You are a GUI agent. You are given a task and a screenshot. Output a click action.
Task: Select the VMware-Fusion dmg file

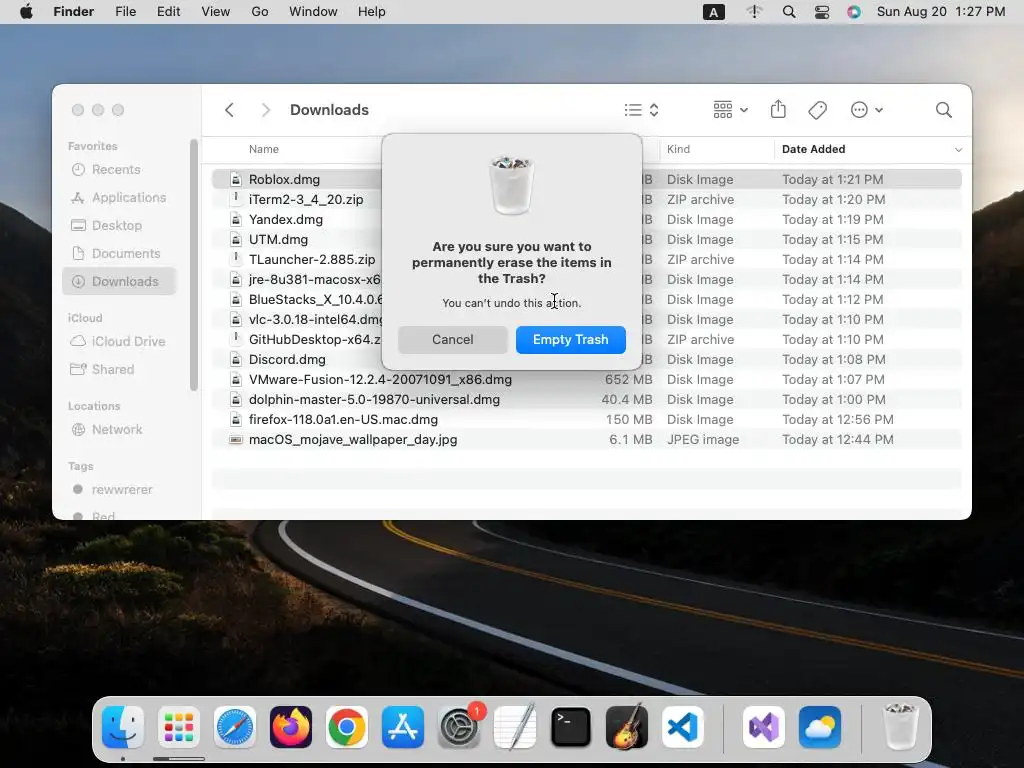pyautogui.click(x=586, y=379)
